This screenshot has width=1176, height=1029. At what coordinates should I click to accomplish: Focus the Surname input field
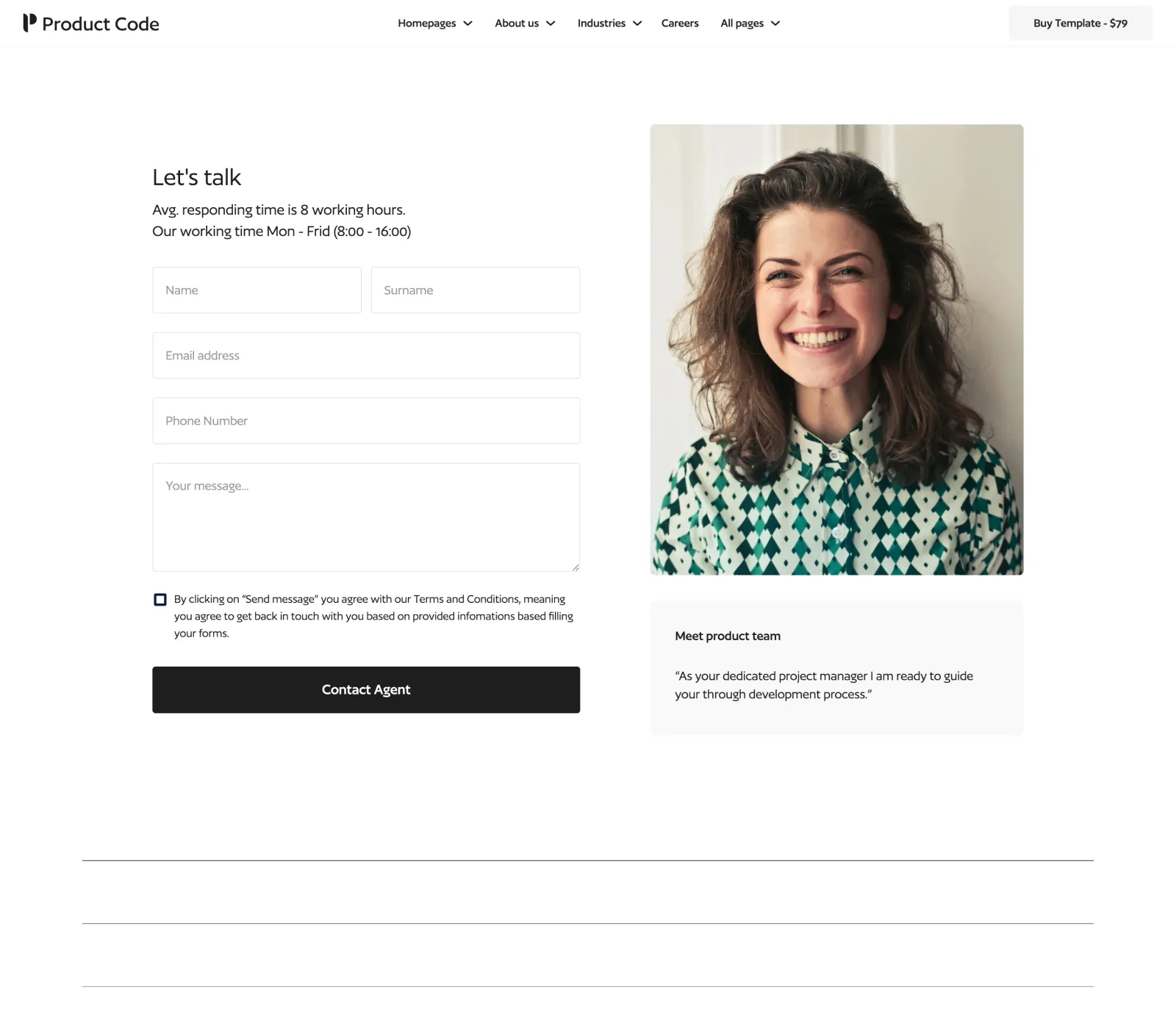pyautogui.click(x=476, y=290)
